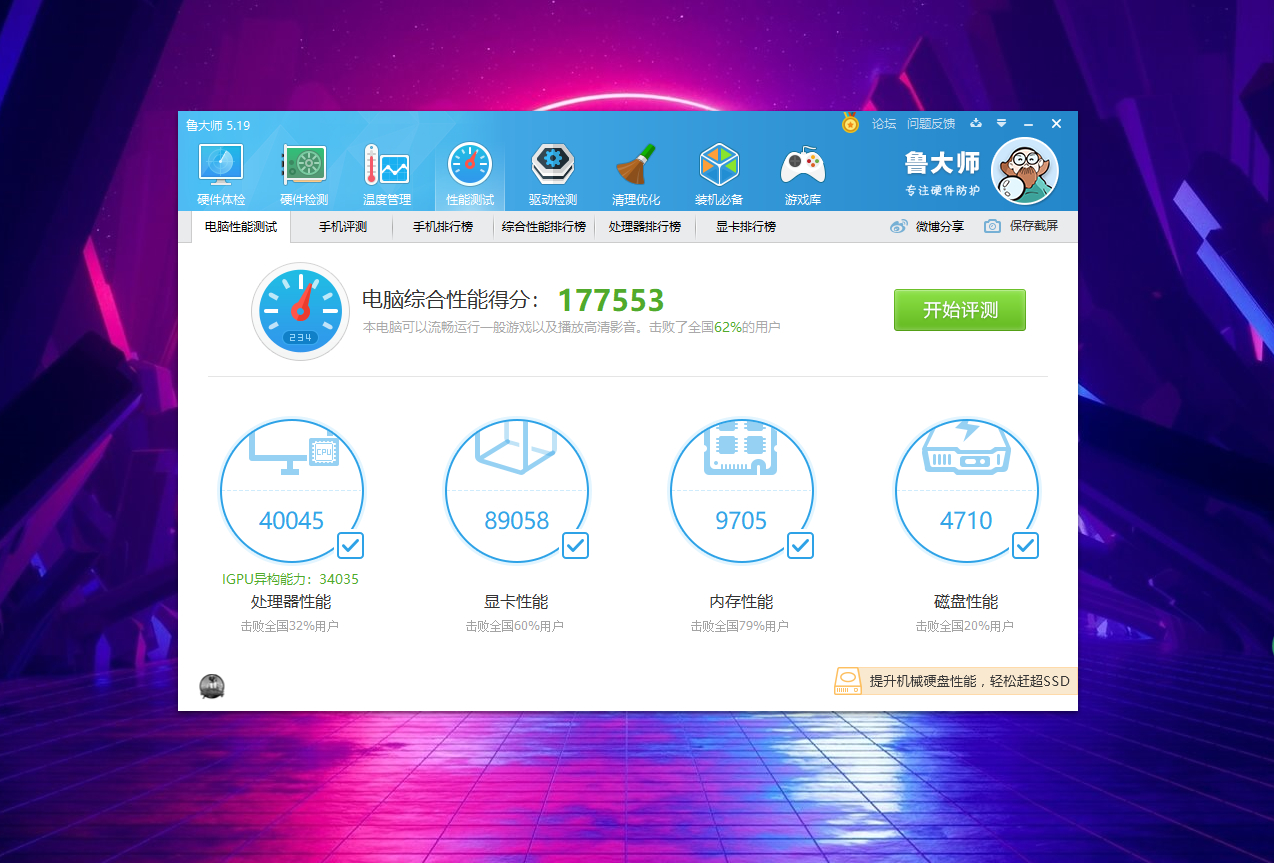Open the title bar dropdown menu arrow
This screenshot has height=863, width=1274.
(x=1002, y=123)
